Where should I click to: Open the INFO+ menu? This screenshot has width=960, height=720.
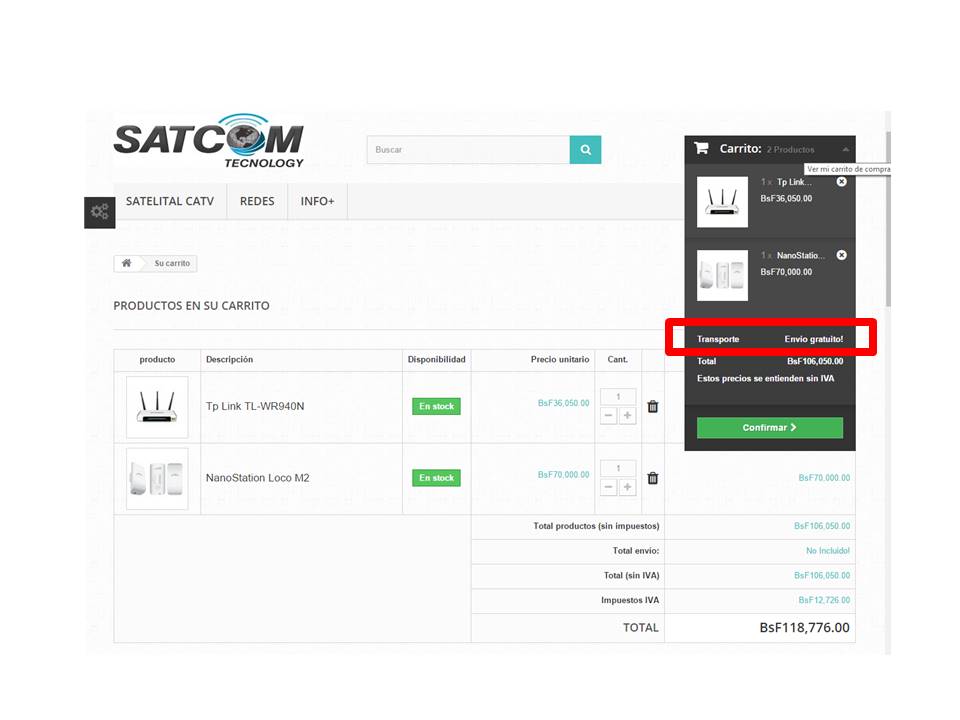[x=317, y=201]
